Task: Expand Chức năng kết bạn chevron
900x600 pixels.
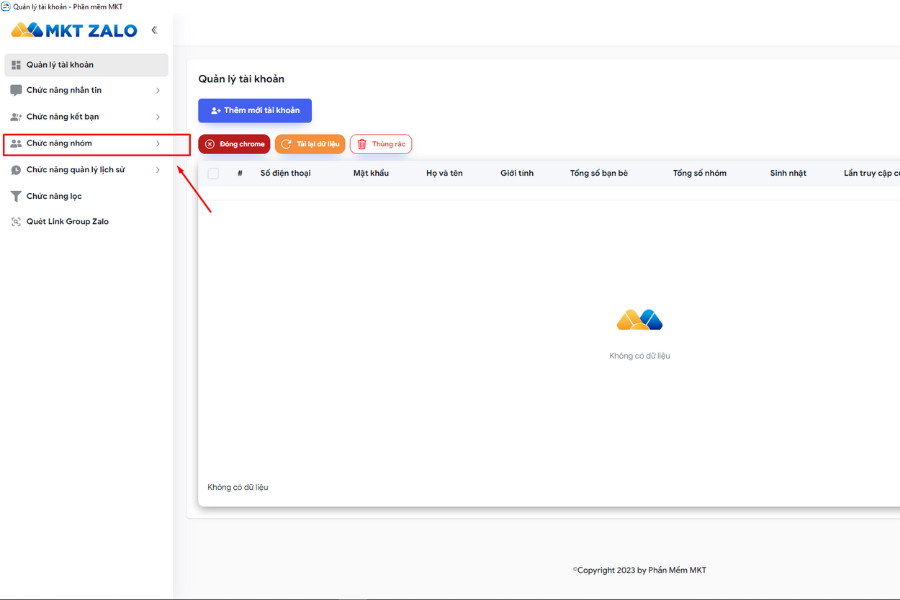Action: pos(158,117)
